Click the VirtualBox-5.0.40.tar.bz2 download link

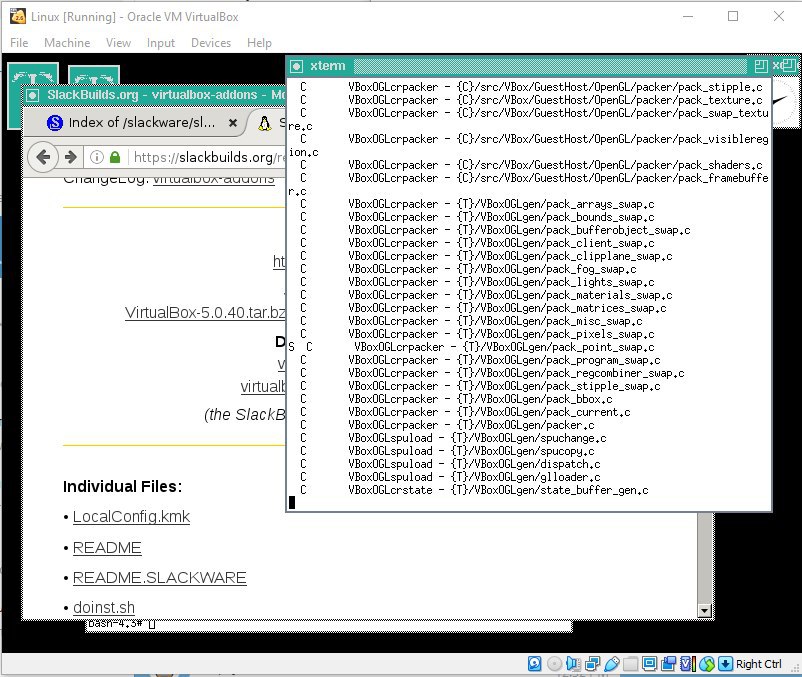205,312
